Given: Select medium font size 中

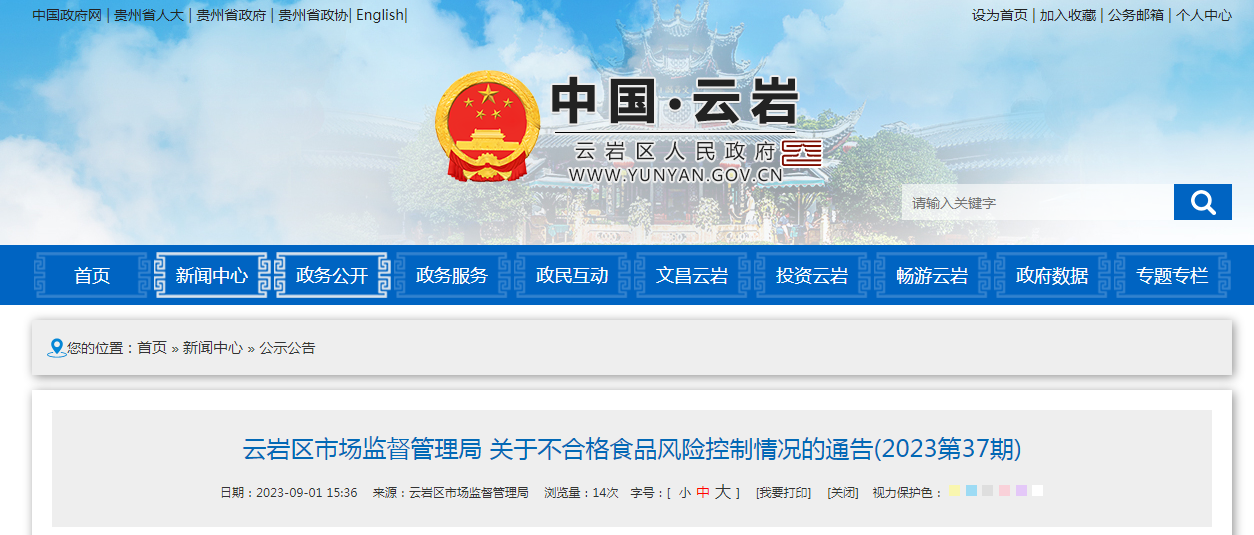Looking at the screenshot, I should [x=703, y=493].
